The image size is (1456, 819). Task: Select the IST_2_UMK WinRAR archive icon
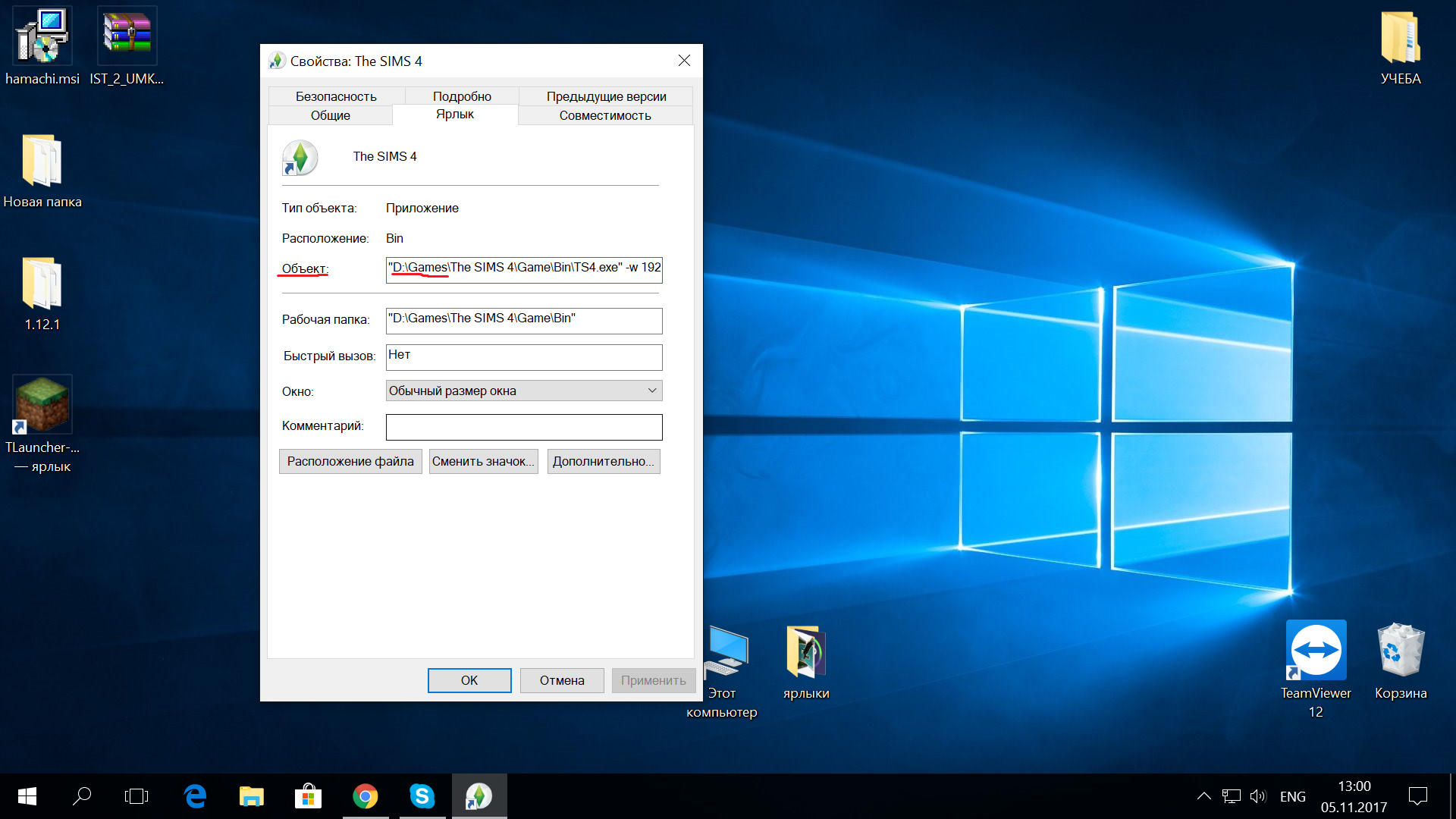[127, 36]
